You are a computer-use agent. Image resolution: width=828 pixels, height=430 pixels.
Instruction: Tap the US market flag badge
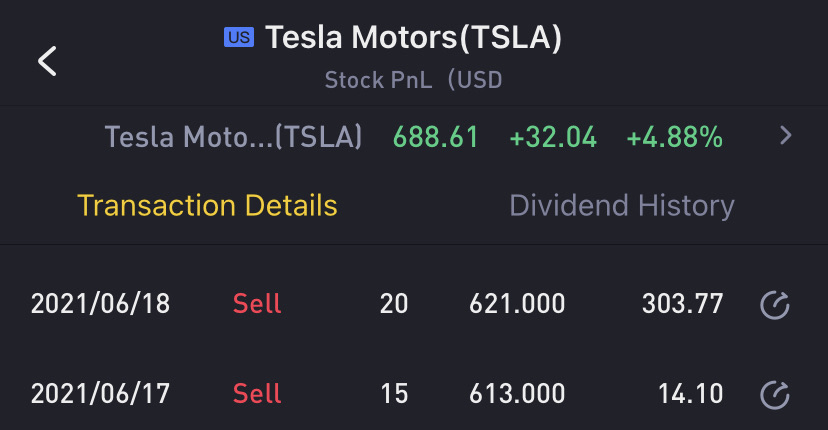coord(239,39)
